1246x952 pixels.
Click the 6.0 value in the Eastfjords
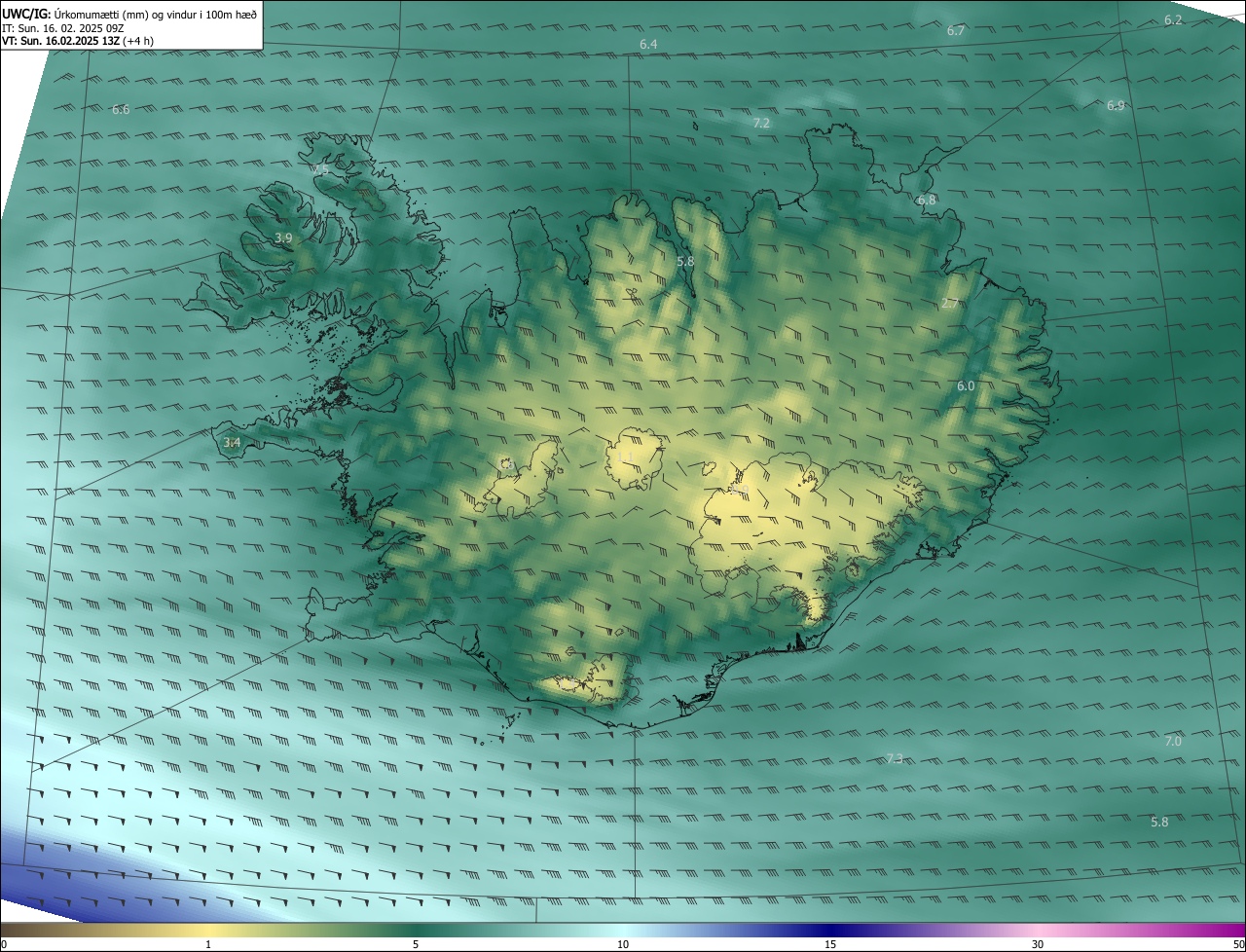pyautogui.click(x=966, y=386)
